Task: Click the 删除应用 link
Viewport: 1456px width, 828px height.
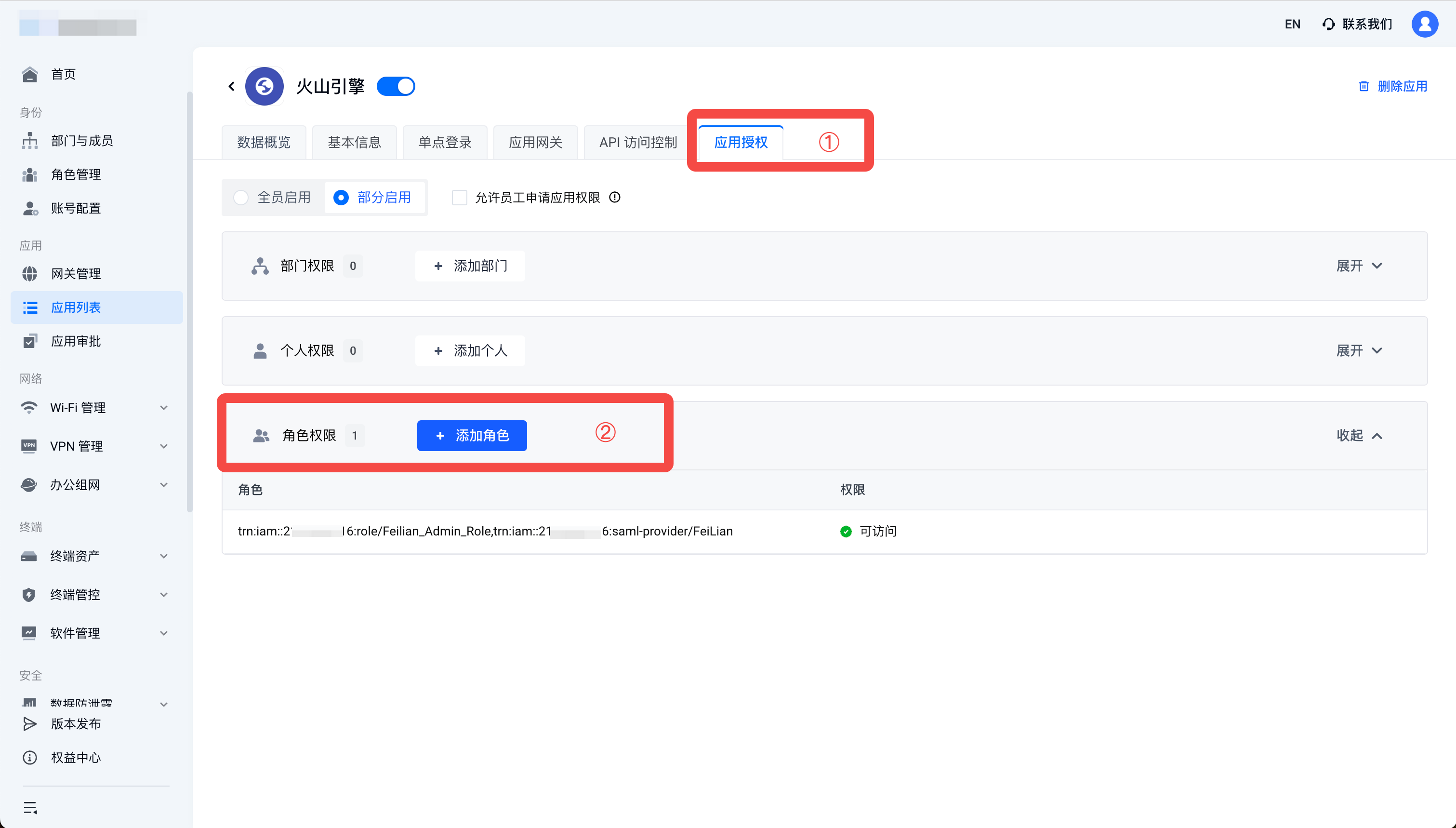Action: (1403, 86)
